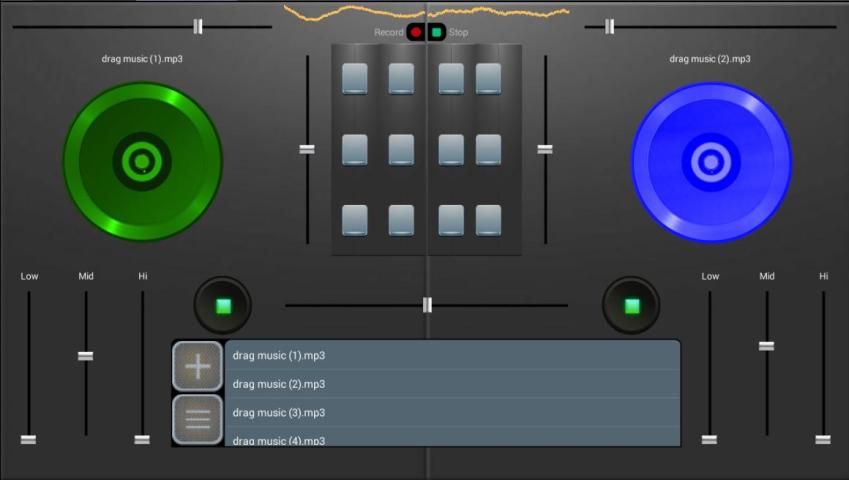Choose drag music (3).mp3 from the list
The image size is (849, 480).
point(450,412)
